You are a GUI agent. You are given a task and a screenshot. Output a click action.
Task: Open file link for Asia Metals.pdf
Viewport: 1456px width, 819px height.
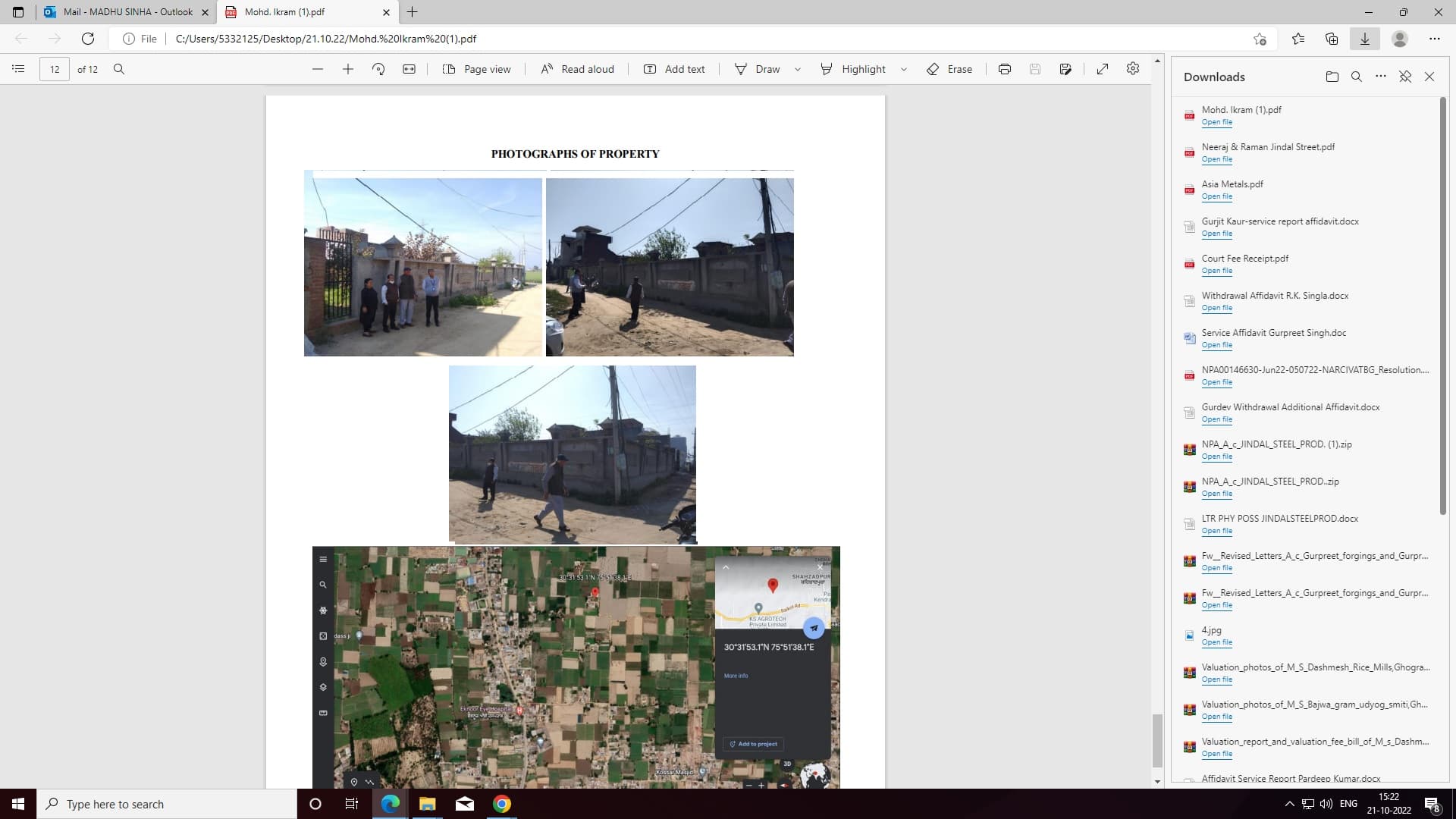1216,196
